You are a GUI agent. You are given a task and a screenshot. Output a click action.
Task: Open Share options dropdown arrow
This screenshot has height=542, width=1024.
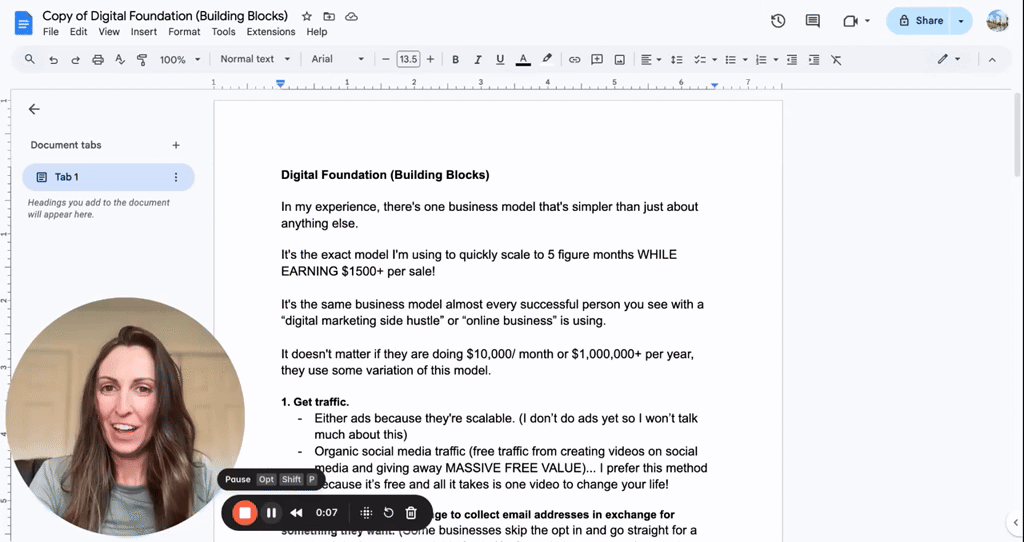pyautogui.click(x=961, y=21)
